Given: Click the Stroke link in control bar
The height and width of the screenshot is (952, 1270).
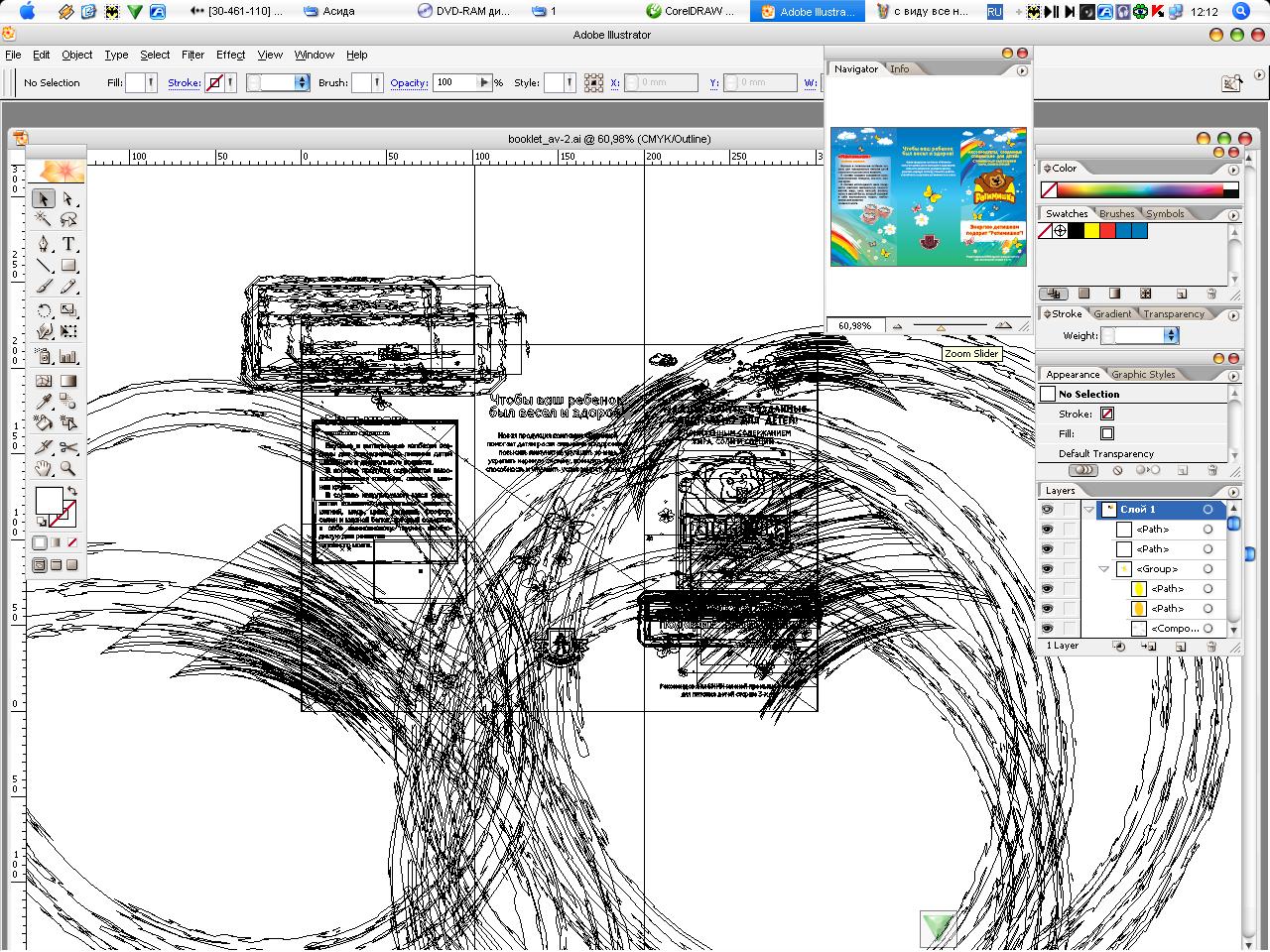Looking at the screenshot, I should 184,83.
